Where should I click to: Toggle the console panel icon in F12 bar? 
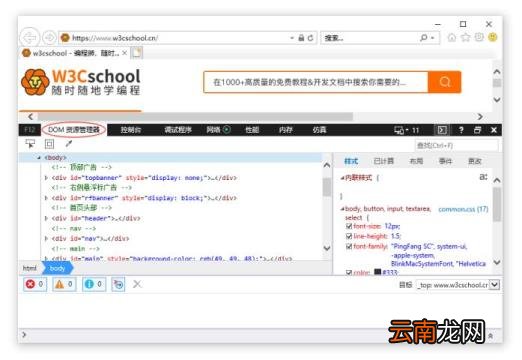(x=442, y=130)
